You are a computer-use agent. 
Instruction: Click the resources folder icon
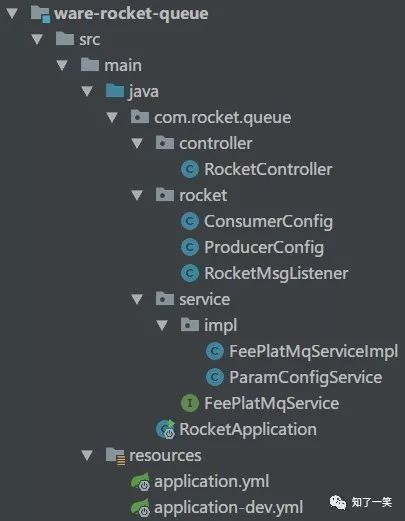point(115,456)
